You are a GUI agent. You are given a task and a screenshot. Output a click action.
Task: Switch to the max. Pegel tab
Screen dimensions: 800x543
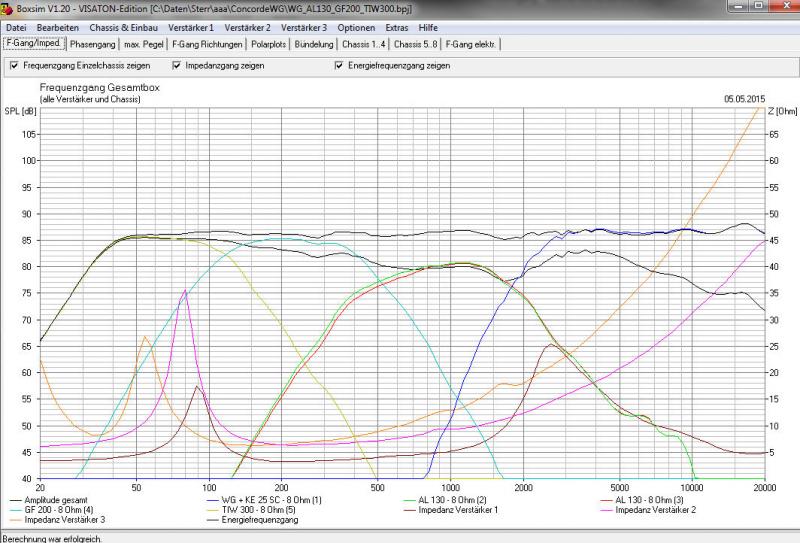[x=144, y=45]
